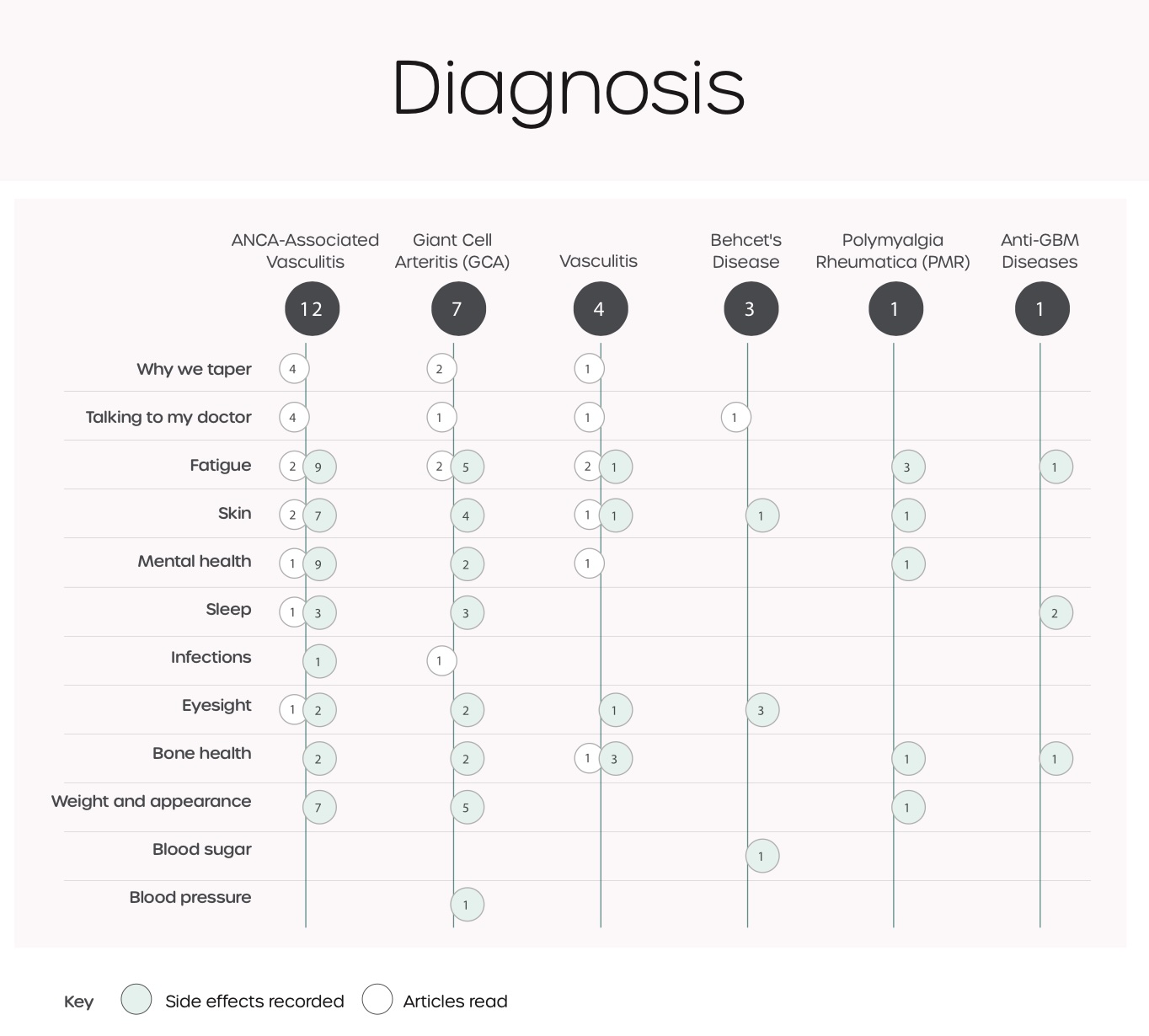The height and width of the screenshot is (1036, 1149).
Task: Click the dark 12 circle under ANCA-Associated Vasculitis
Action: (312, 309)
